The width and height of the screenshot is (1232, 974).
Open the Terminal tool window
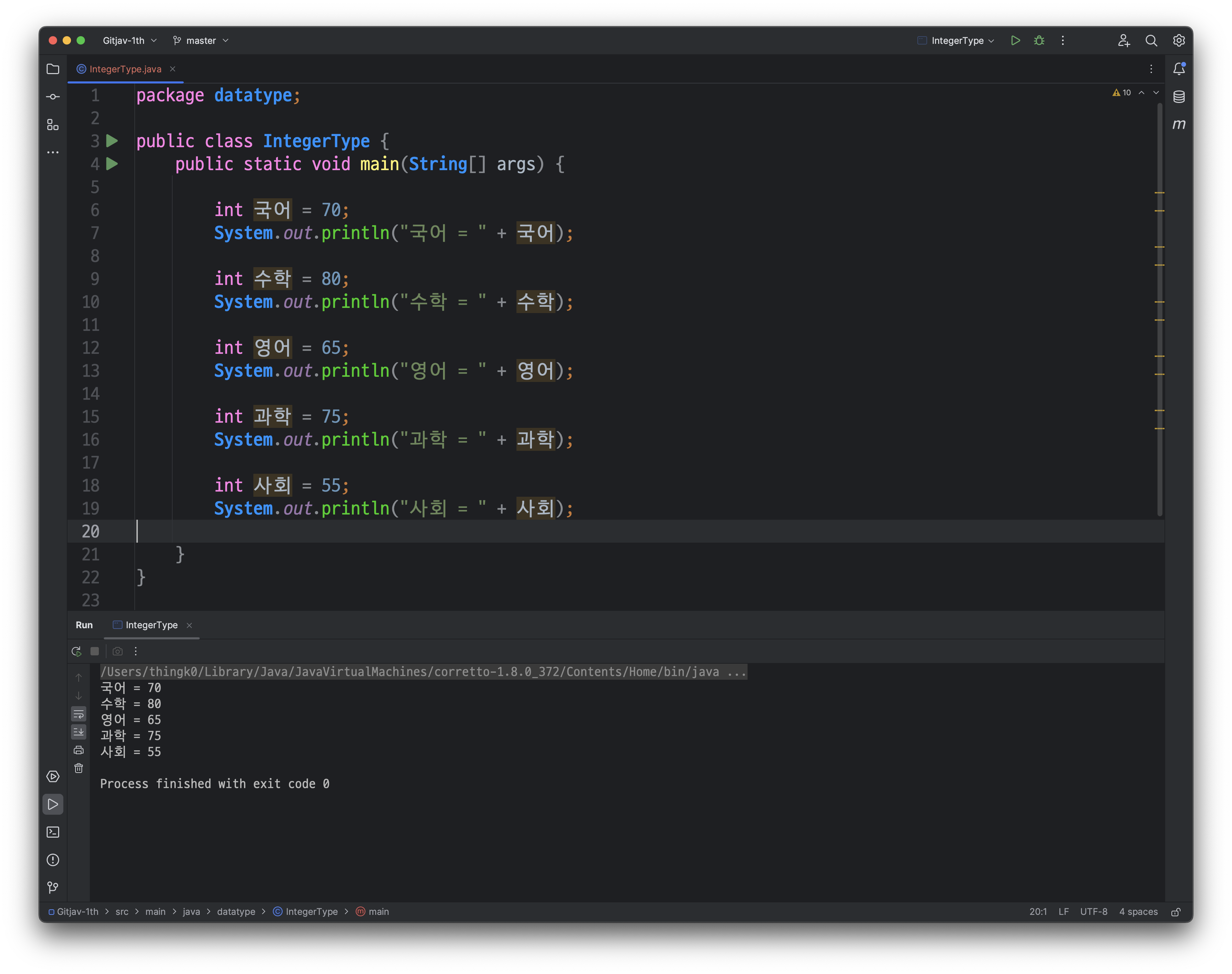pyautogui.click(x=53, y=832)
